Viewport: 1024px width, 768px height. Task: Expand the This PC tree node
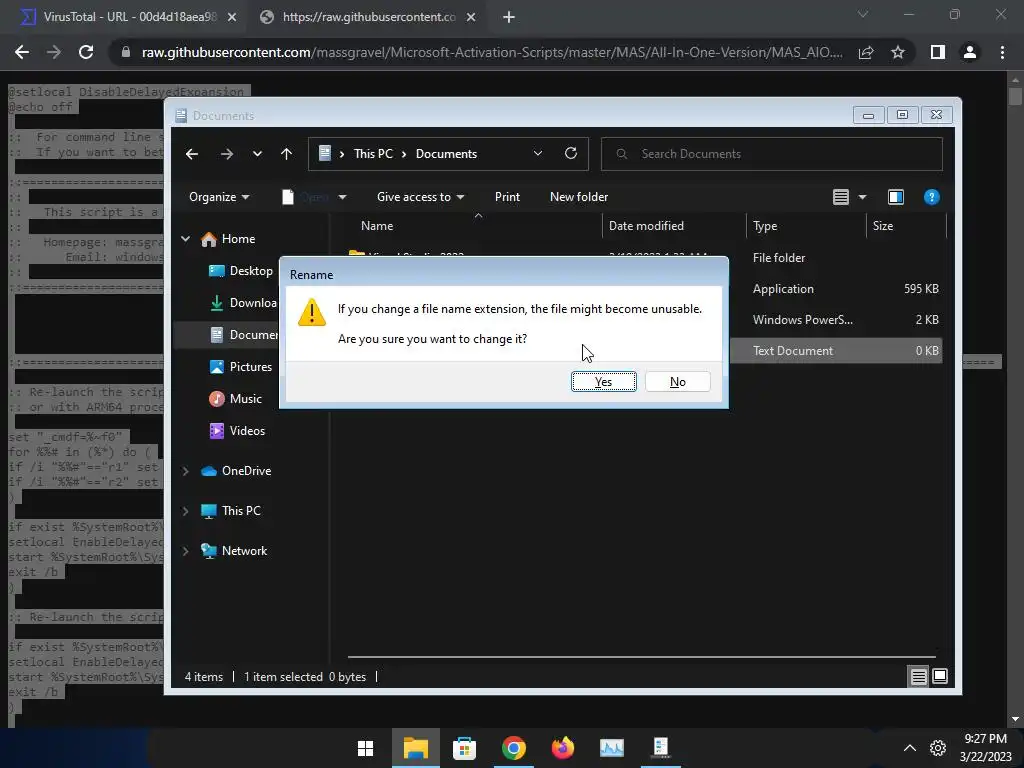point(185,511)
